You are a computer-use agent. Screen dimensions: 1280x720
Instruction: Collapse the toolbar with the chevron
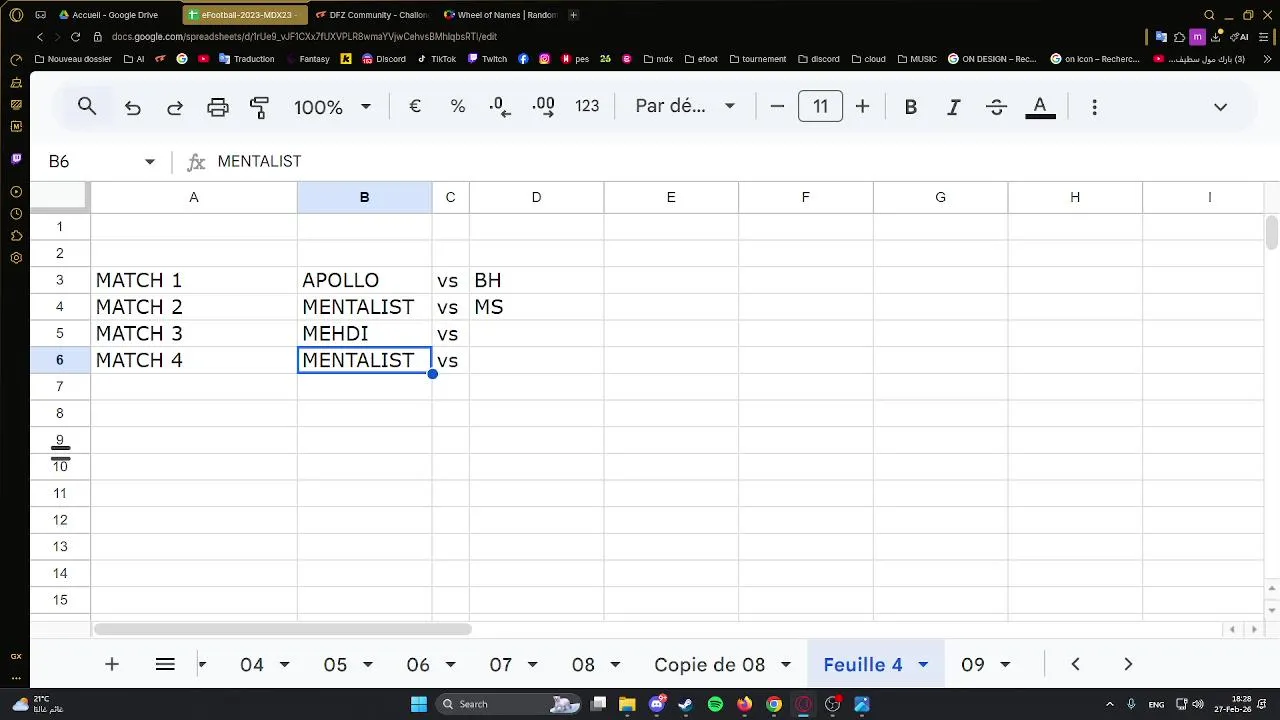[x=1220, y=107]
